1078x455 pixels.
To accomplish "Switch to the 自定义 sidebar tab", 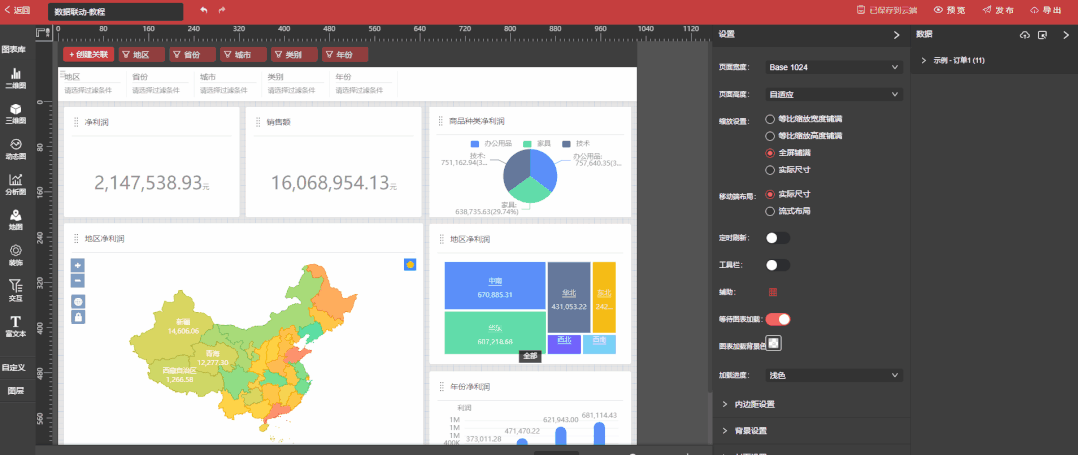I will click(x=14, y=367).
